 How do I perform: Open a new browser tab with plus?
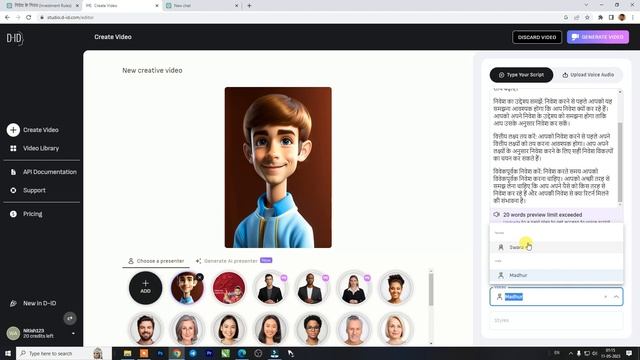point(249,6)
